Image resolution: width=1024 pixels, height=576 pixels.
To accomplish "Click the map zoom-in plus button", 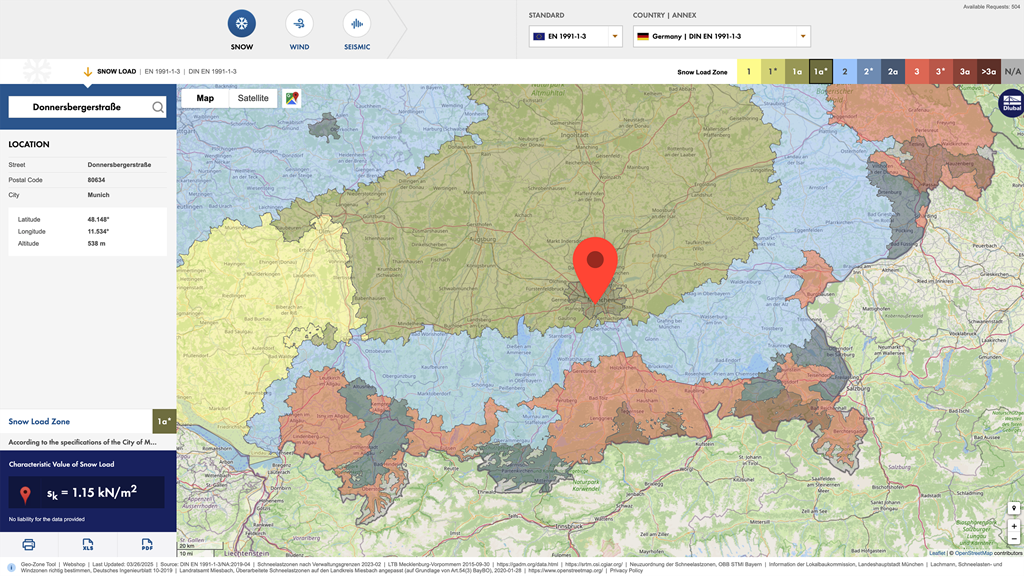I will pos(1014,524).
